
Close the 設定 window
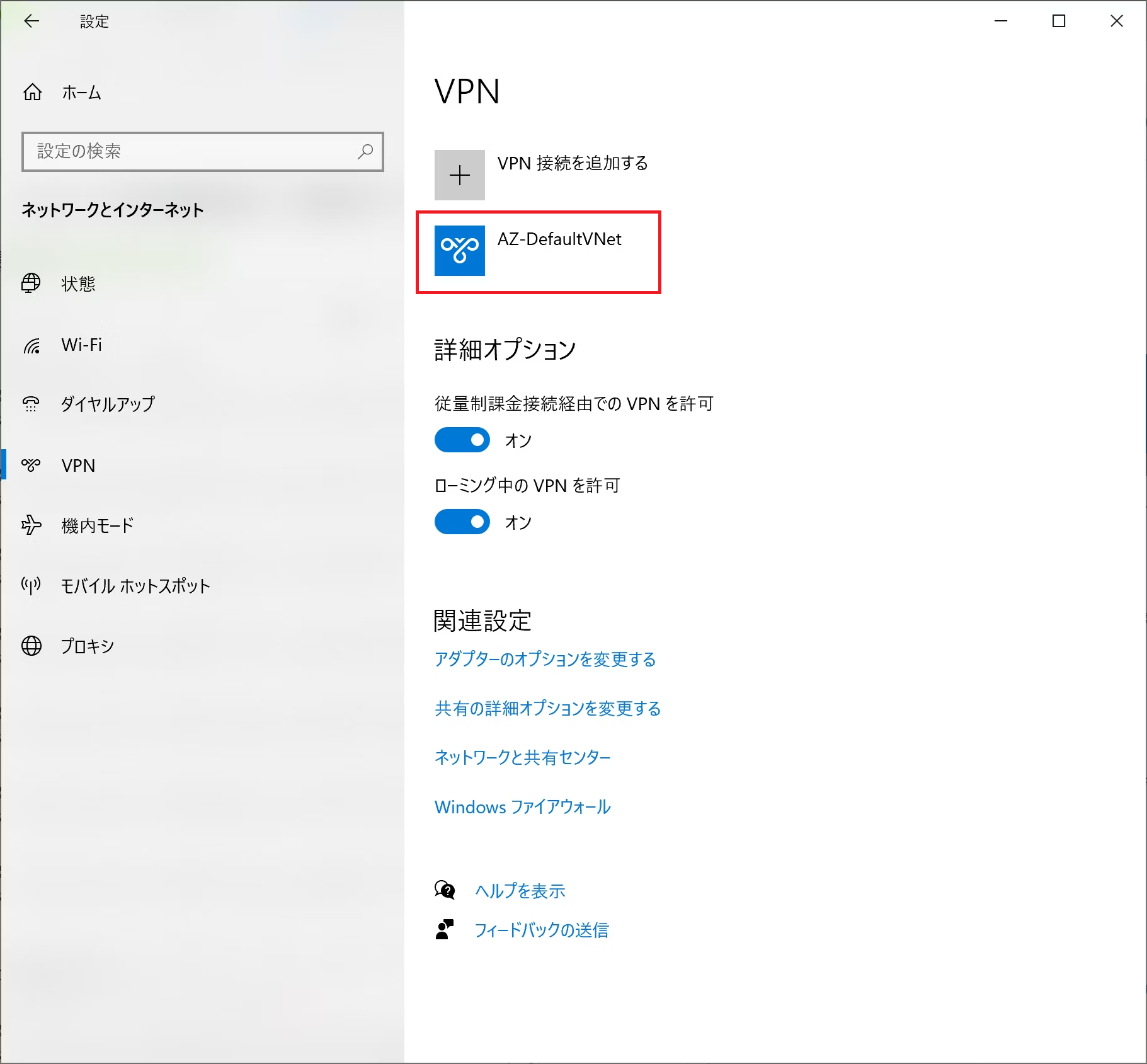coord(1117,21)
